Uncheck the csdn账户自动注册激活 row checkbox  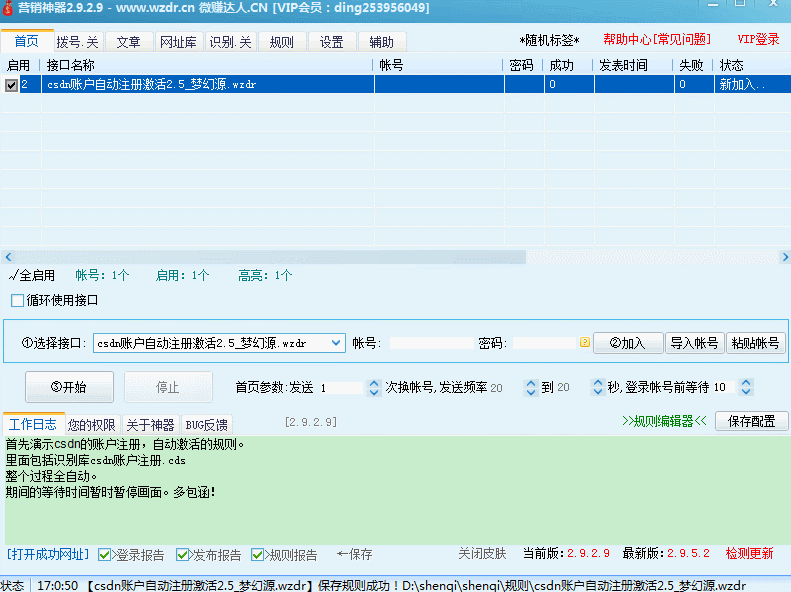pyautogui.click(x=11, y=85)
